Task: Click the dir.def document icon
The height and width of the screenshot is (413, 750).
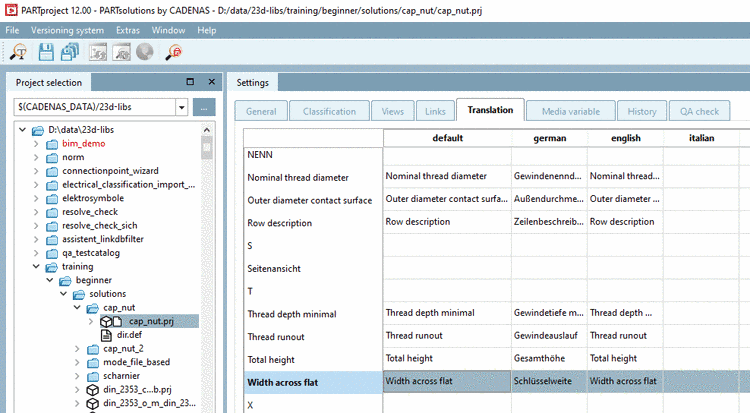Action: (x=107, y=335)
